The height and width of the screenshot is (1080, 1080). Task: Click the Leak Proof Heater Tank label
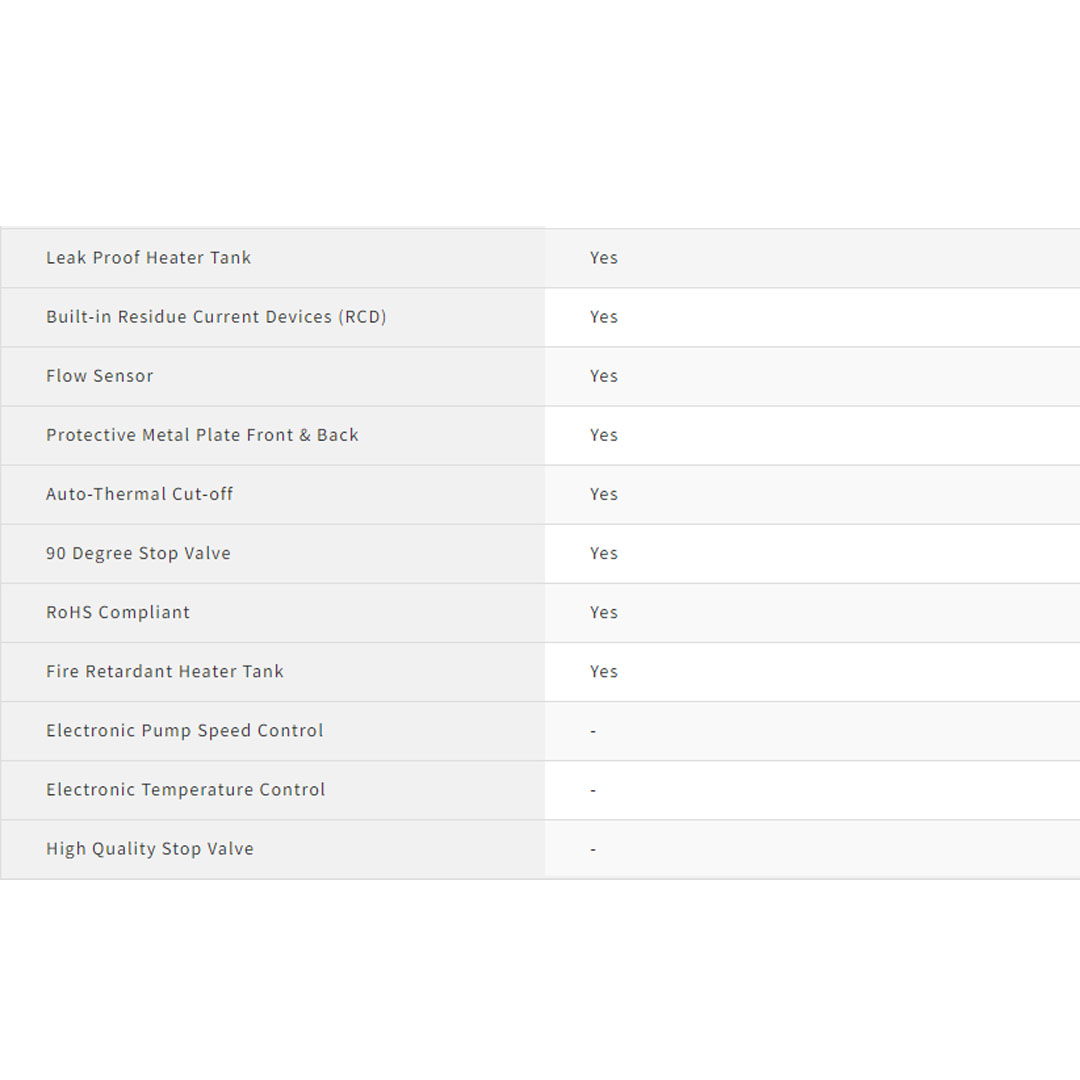148,258
